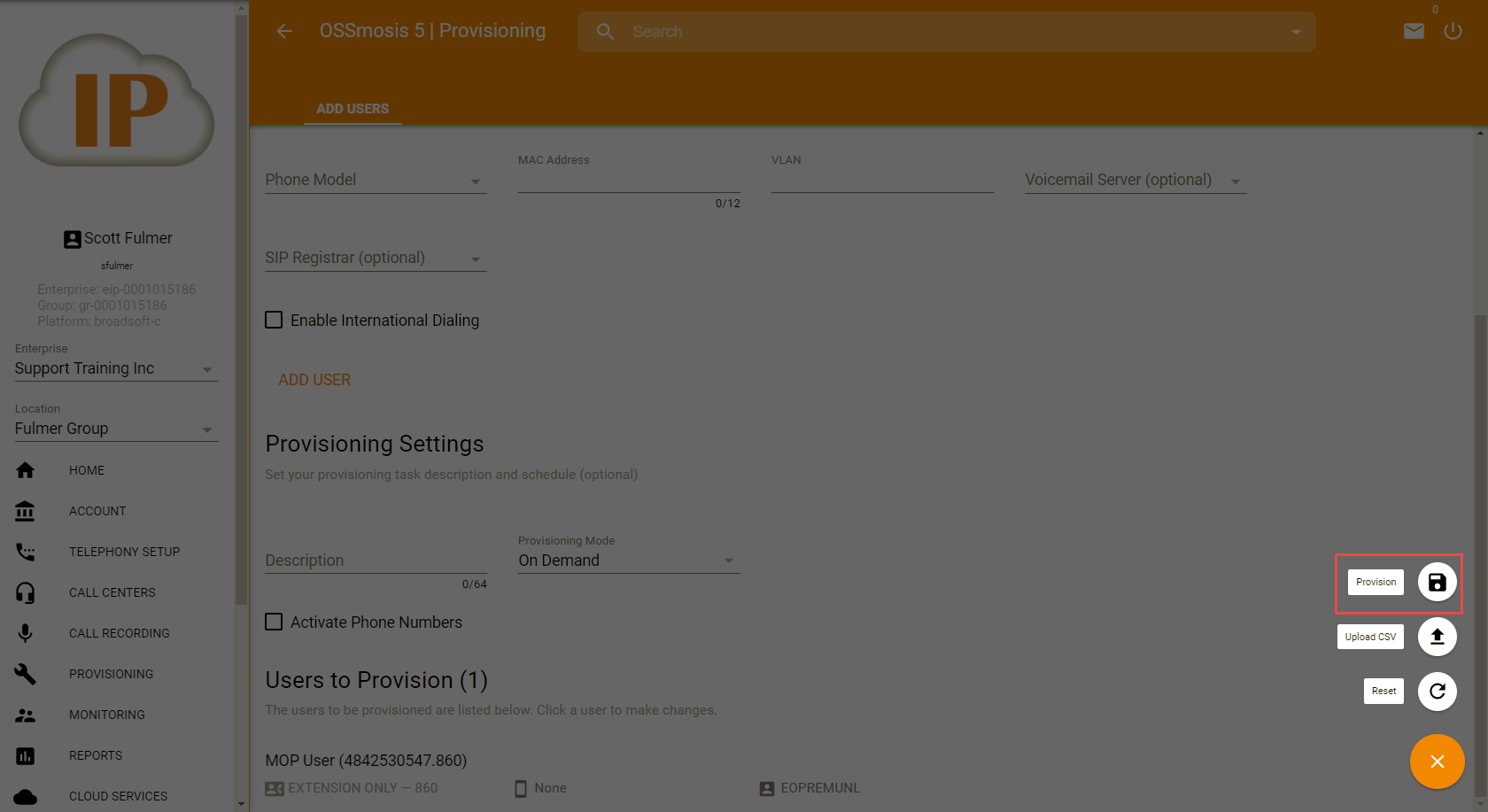Close the orange floating action menu
1488x812 pixels.
[1437, 762]
